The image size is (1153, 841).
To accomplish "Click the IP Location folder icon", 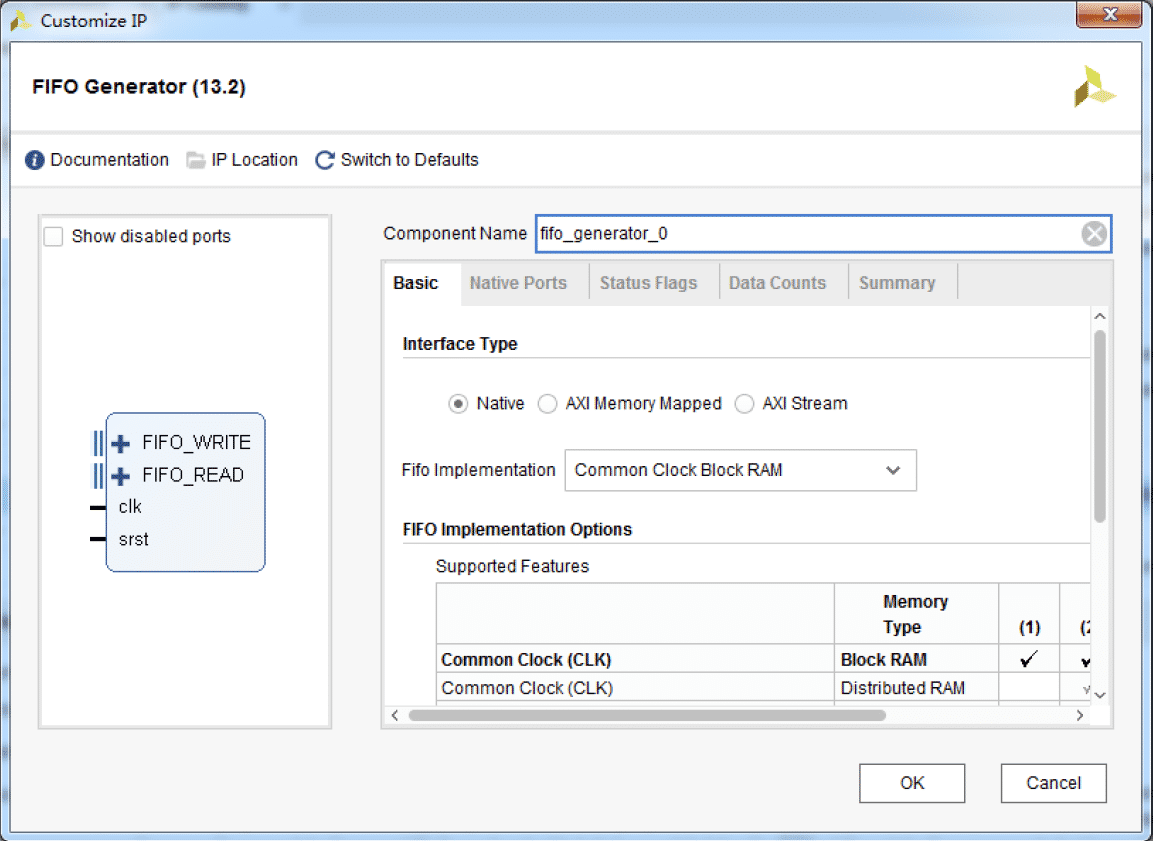I will pos(195,160).
